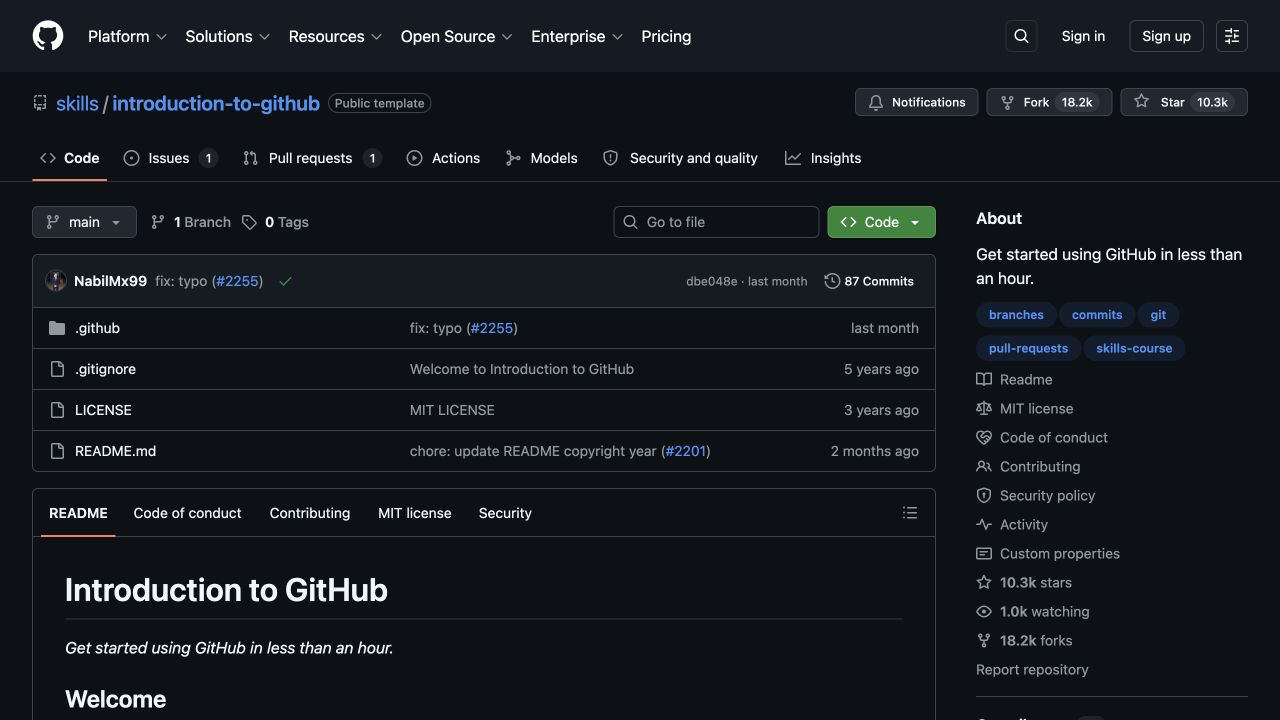Click the Fork icon in Fork button
Viewport: 1280px width, 720px height.
coord(1008,102)
